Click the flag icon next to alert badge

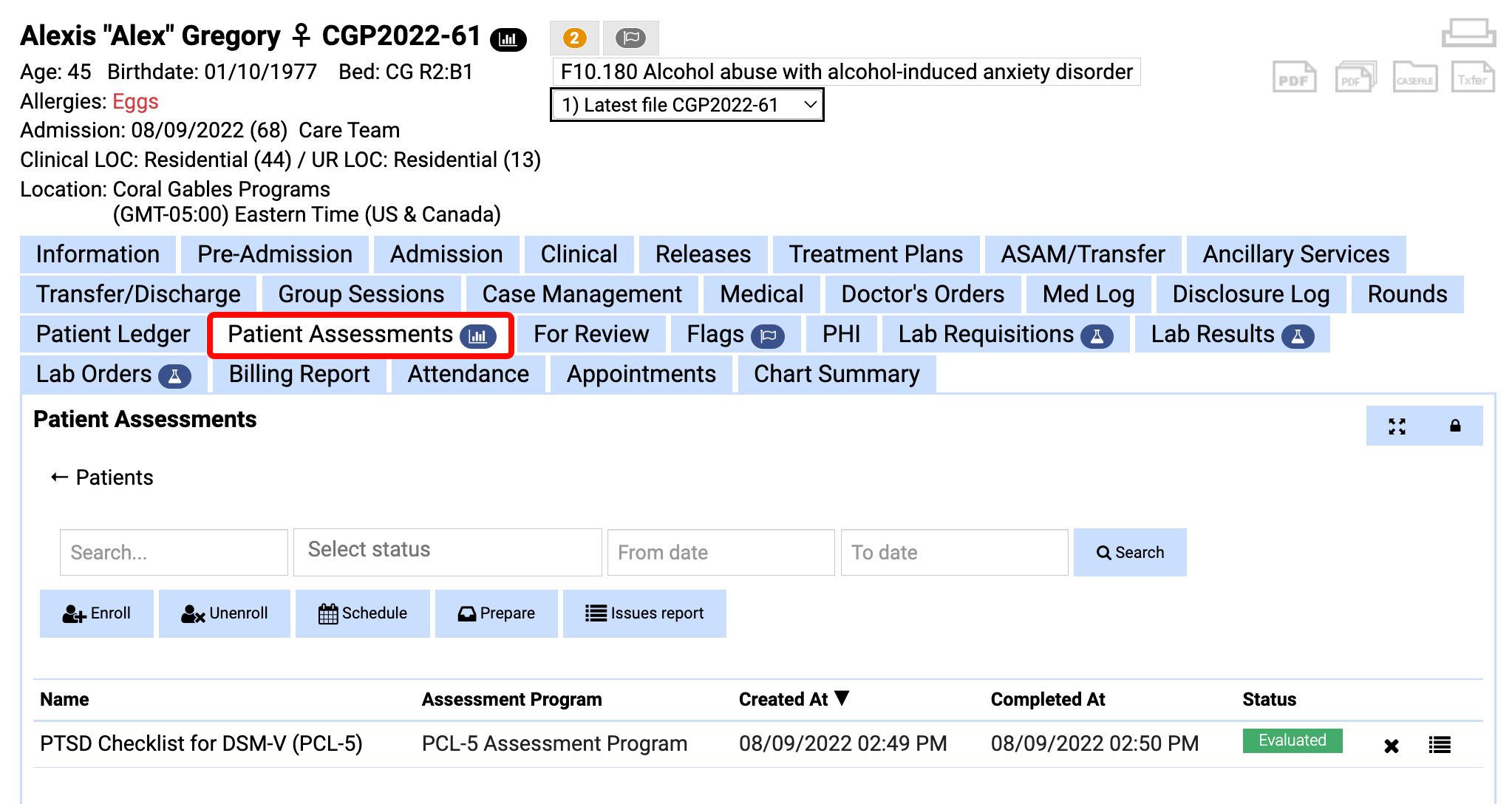coord(630,38)
